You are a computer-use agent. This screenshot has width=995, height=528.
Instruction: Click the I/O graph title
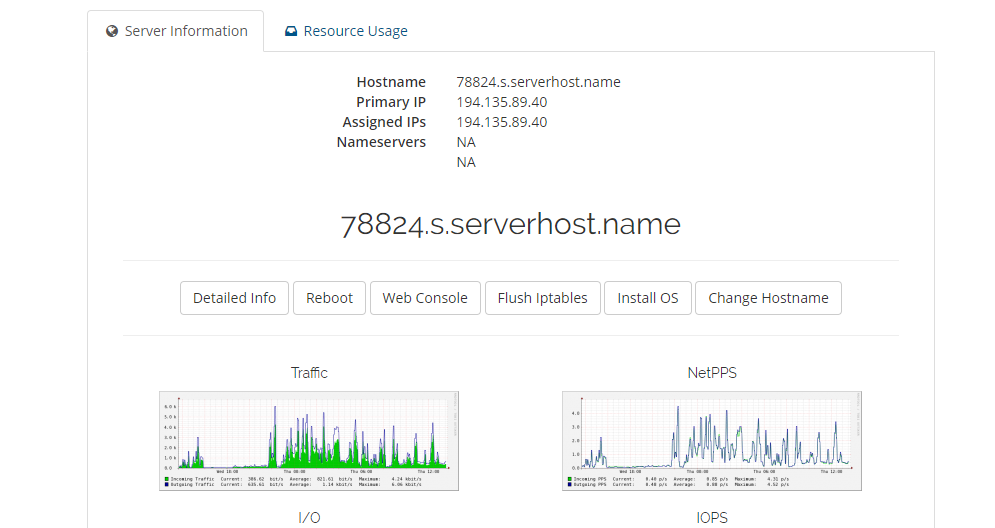click(x=309, y=518)
